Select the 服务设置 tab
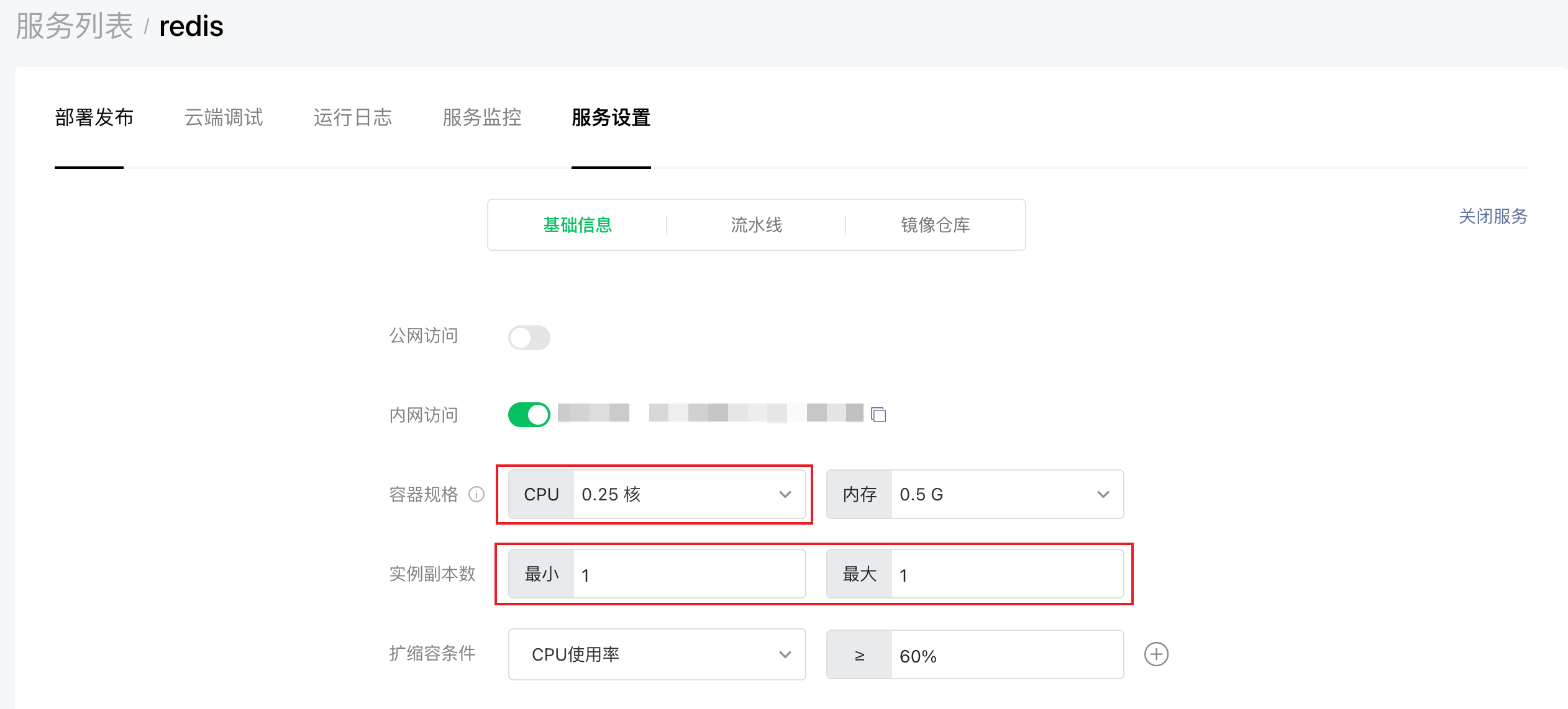This screenshot has width=1568, height=709. (611, 117)
